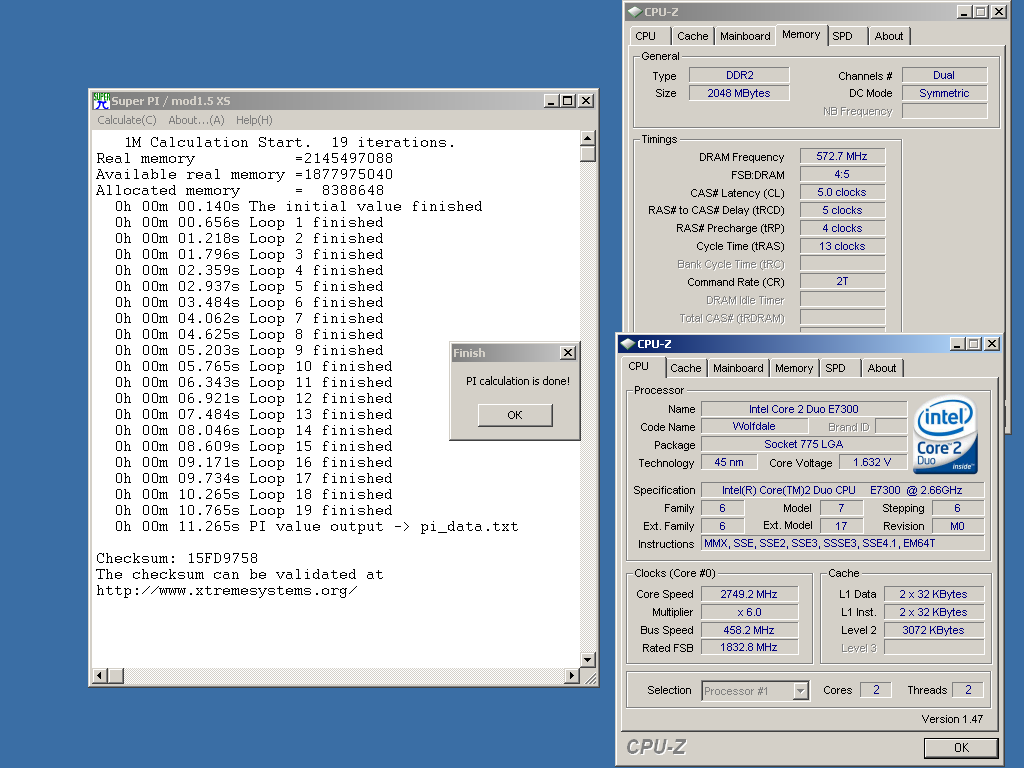Click the vertical scrollbar thumb in Super PI
This screenshot has width=1024, height=768.
pyautogui.click(x=588, y=154)
